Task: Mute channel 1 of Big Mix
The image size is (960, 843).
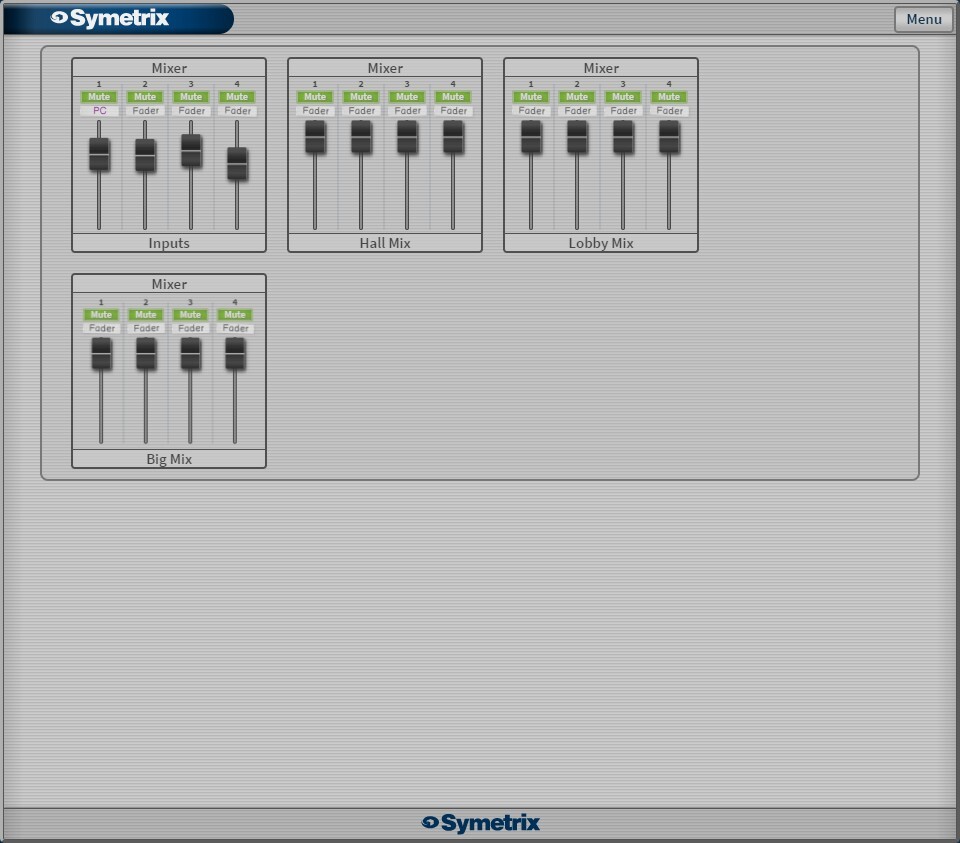Action: click(x=101, y=315)
